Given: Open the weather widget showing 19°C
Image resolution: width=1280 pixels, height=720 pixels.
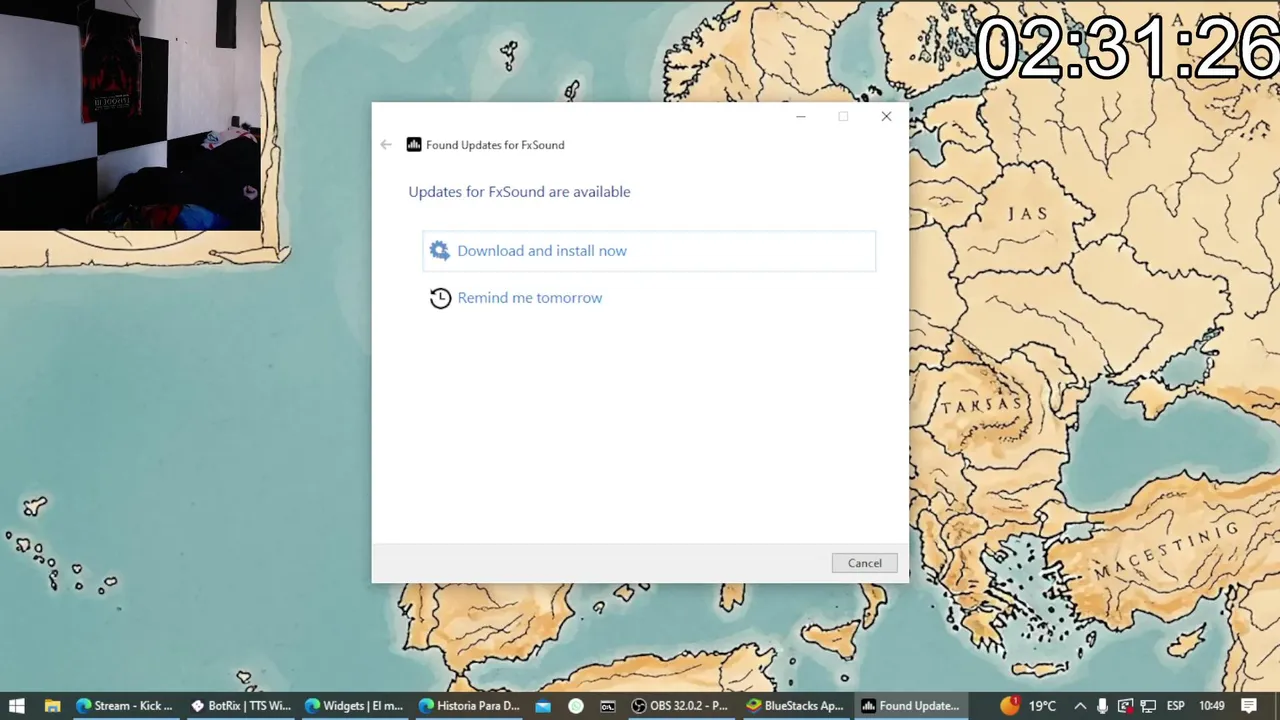Looking at the screenshot, I should (1028, 705).
